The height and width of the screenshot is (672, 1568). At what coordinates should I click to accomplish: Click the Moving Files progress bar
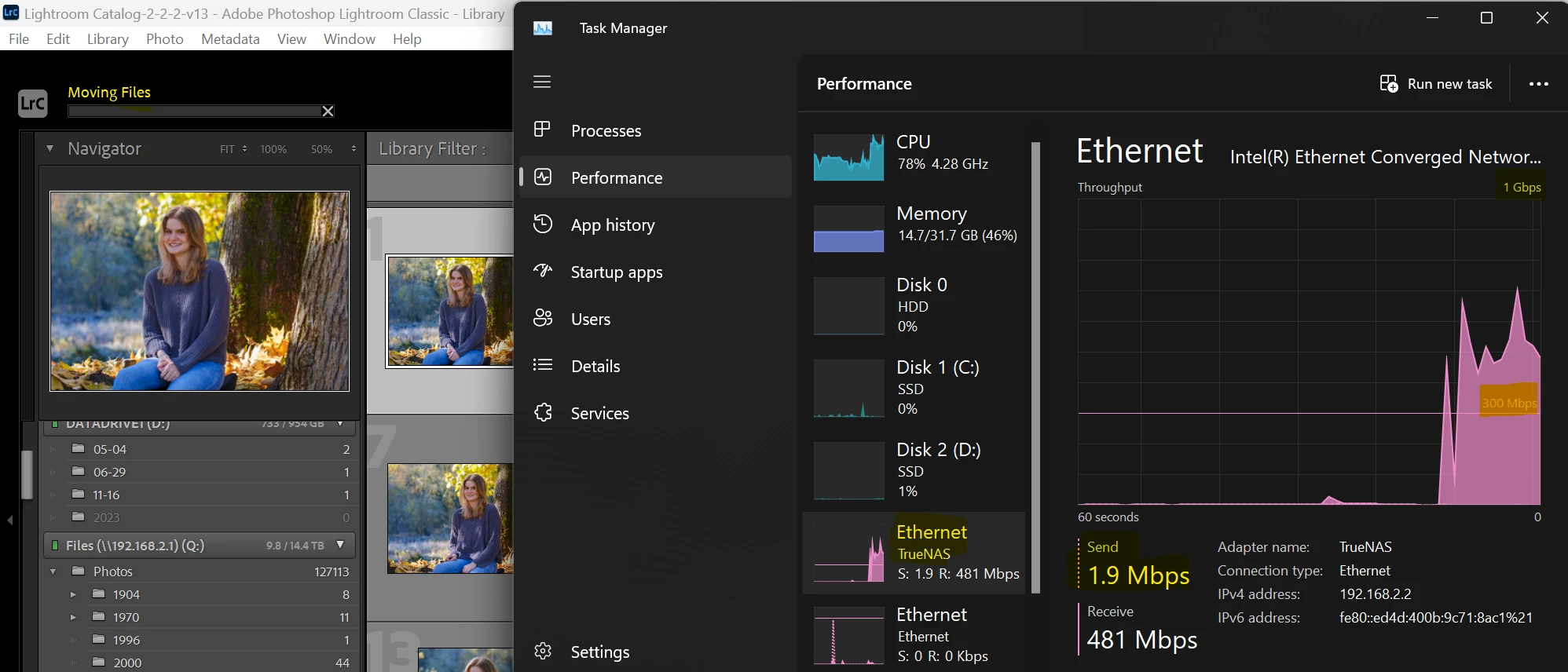195,111
